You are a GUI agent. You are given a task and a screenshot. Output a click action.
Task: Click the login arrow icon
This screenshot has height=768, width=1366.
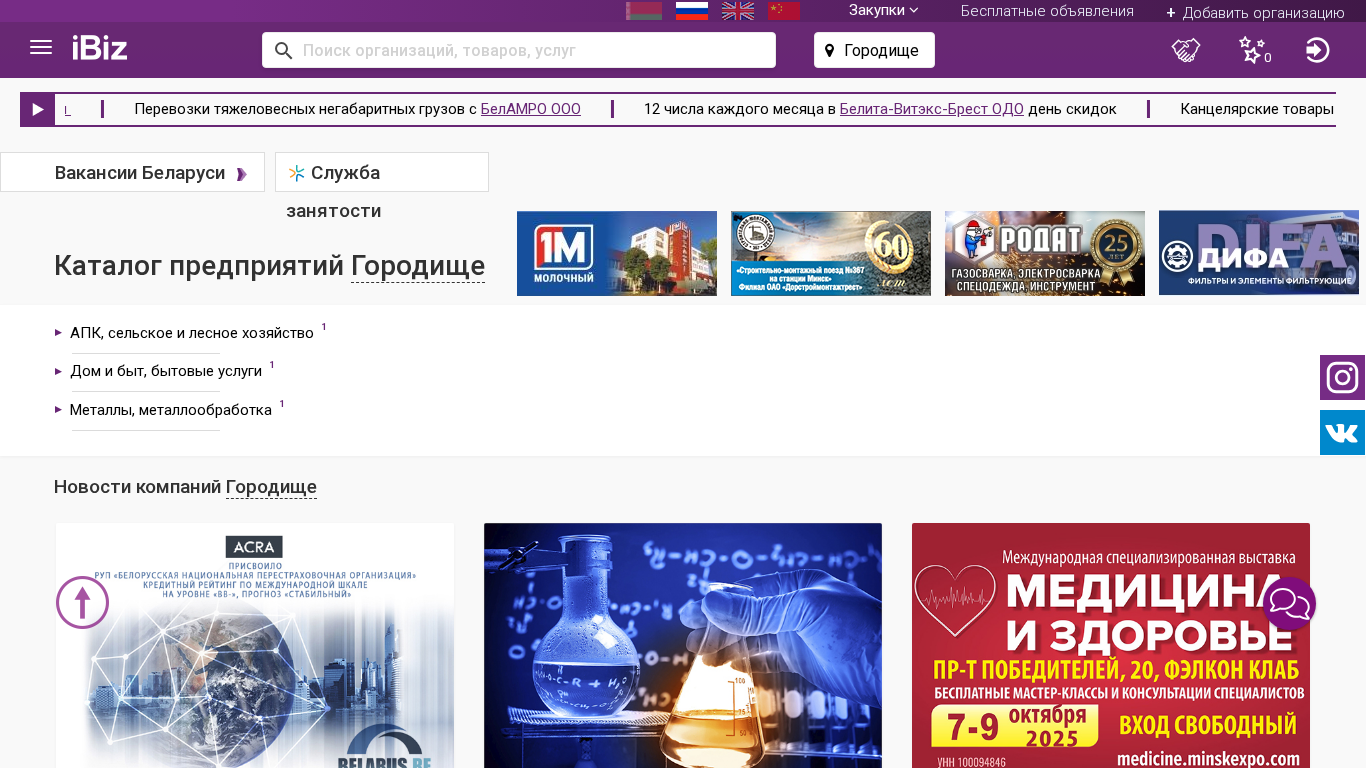(x=1317, y=50)
